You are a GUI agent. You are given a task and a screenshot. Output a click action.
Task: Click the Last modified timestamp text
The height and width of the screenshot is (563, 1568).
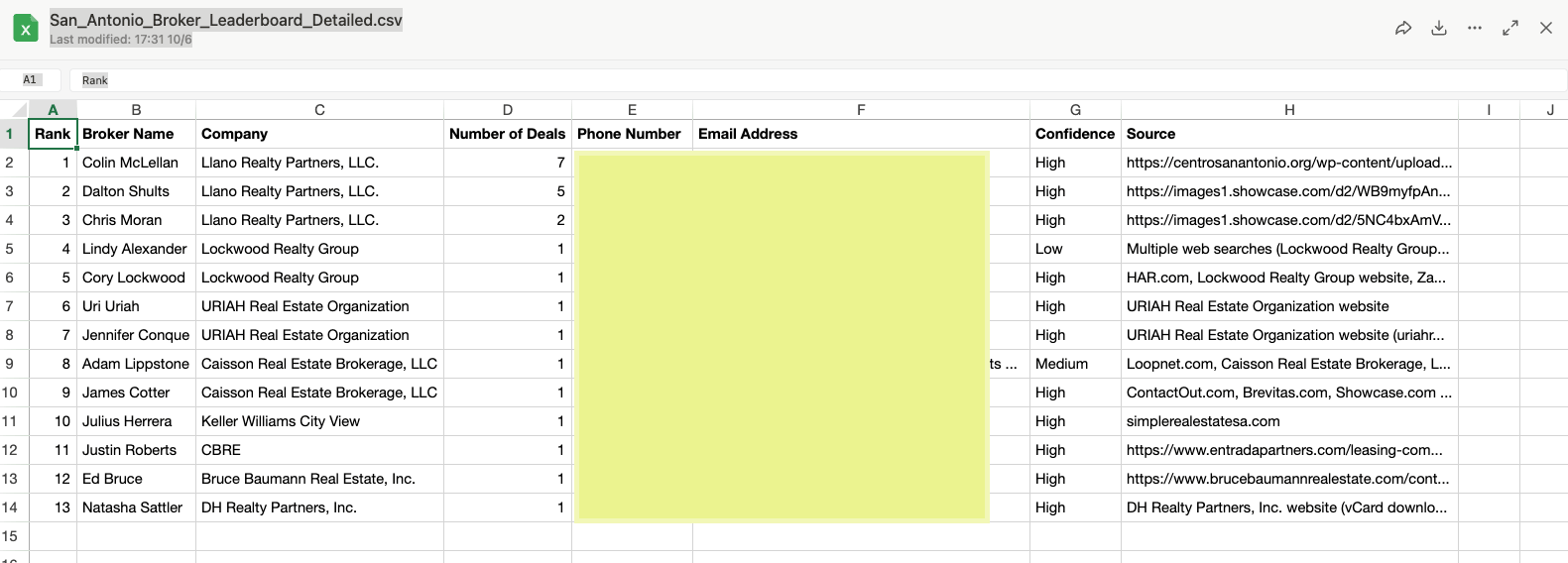point(121,40)
